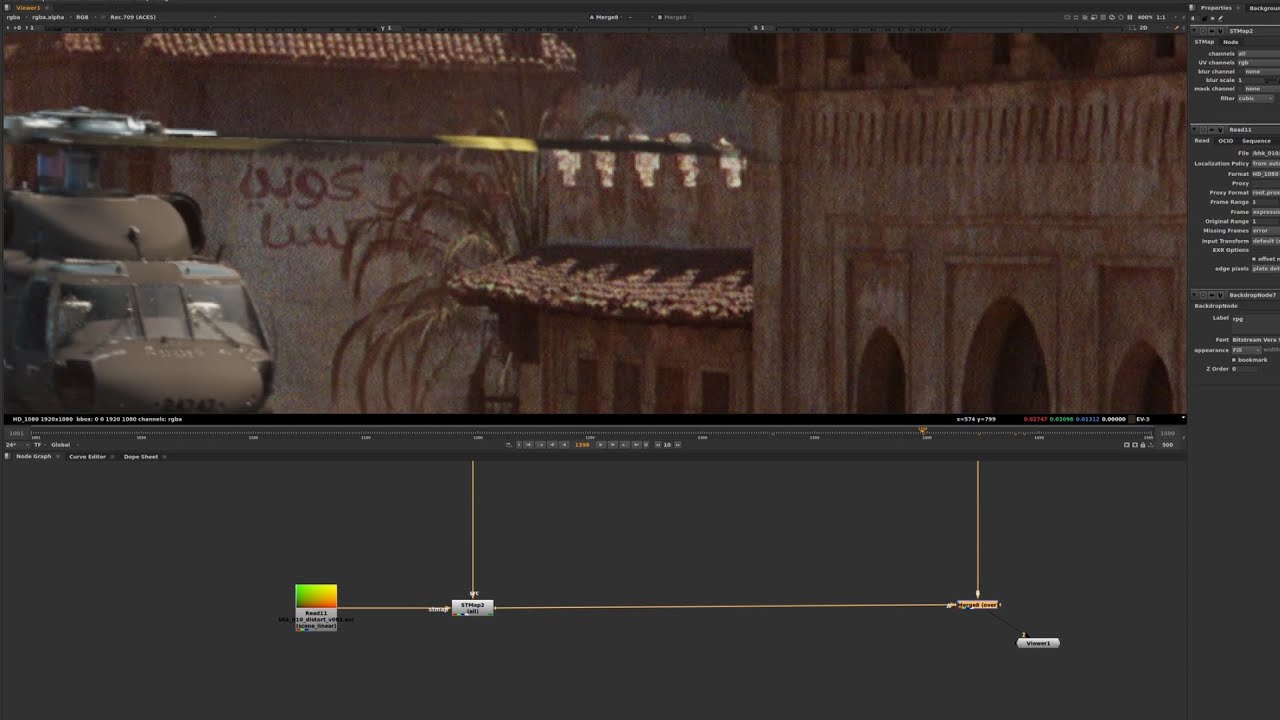Open the OCIO tab in Read11 properties
Viewport: 1280px width, 720px height.
click(x=1225, y=141)
